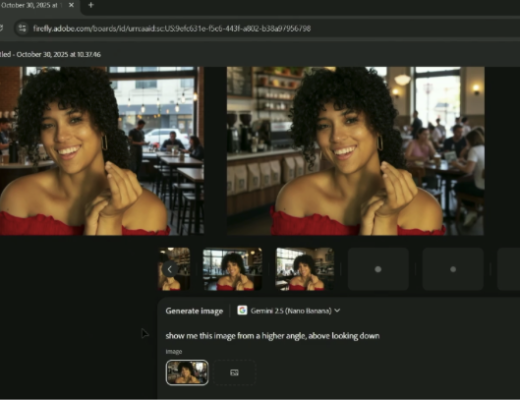Screen dimensions: 520x400
Task: Open the middle thumbnail with window backdrop
Action: pos(232,269)
